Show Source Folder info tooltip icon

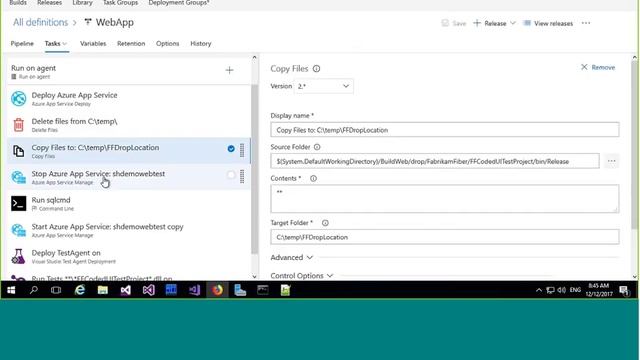coord(317,147)
